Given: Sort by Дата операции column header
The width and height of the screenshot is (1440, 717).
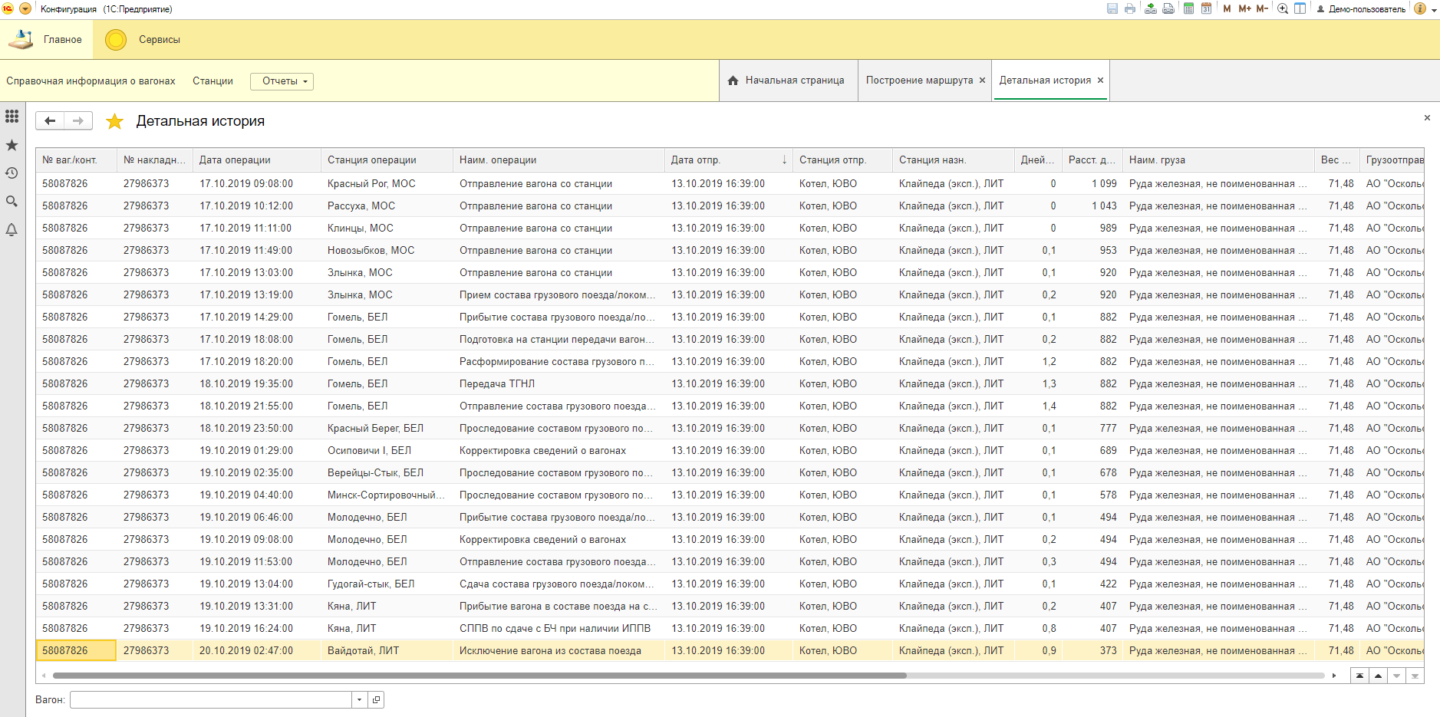Looking at the screenshot, I should click(x=257, y=160).
